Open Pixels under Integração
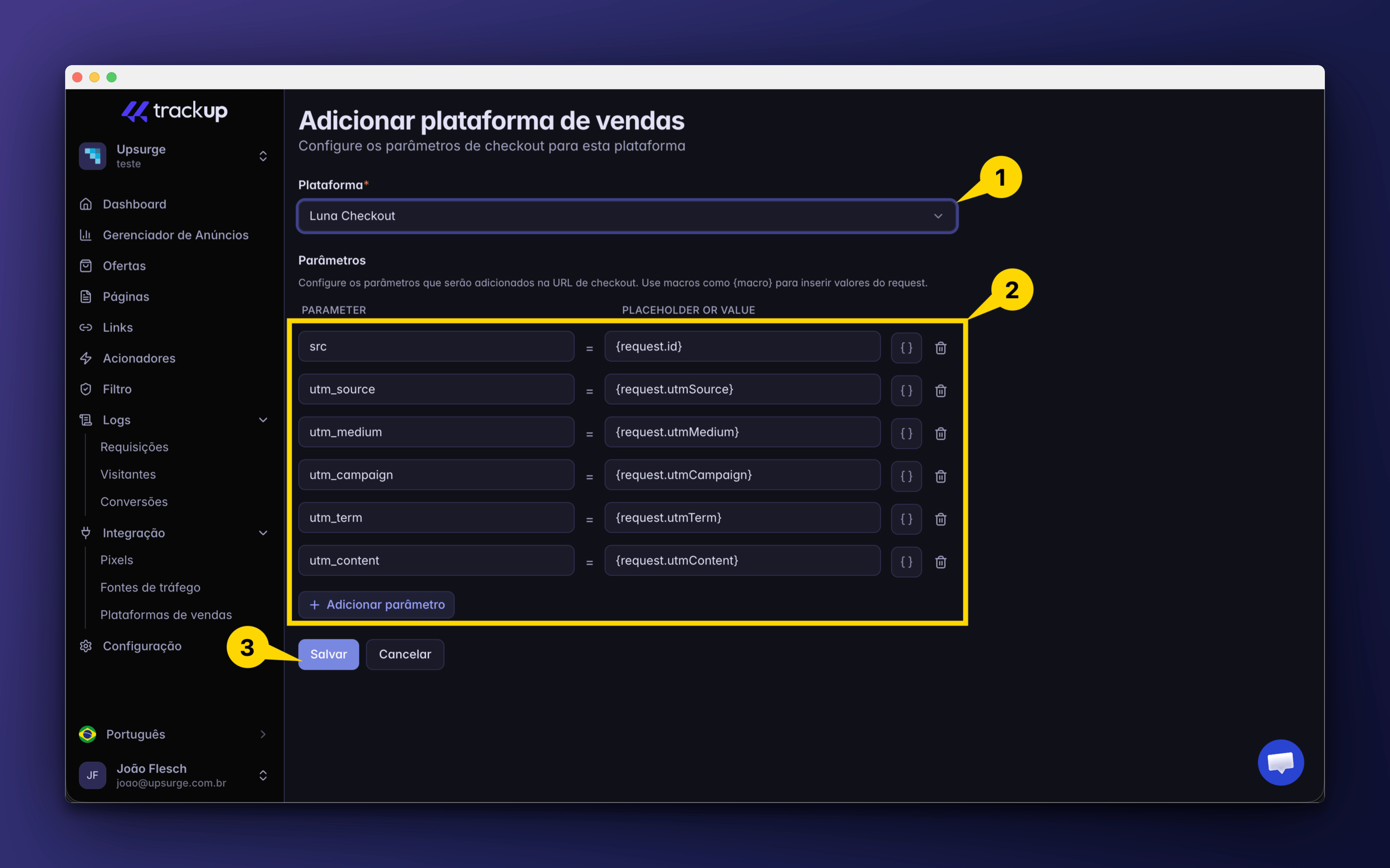 click(x=117, y=560)
